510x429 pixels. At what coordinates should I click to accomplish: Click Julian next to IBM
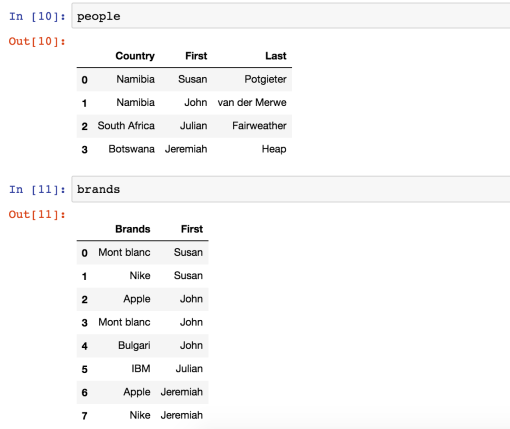coord(189,369)
